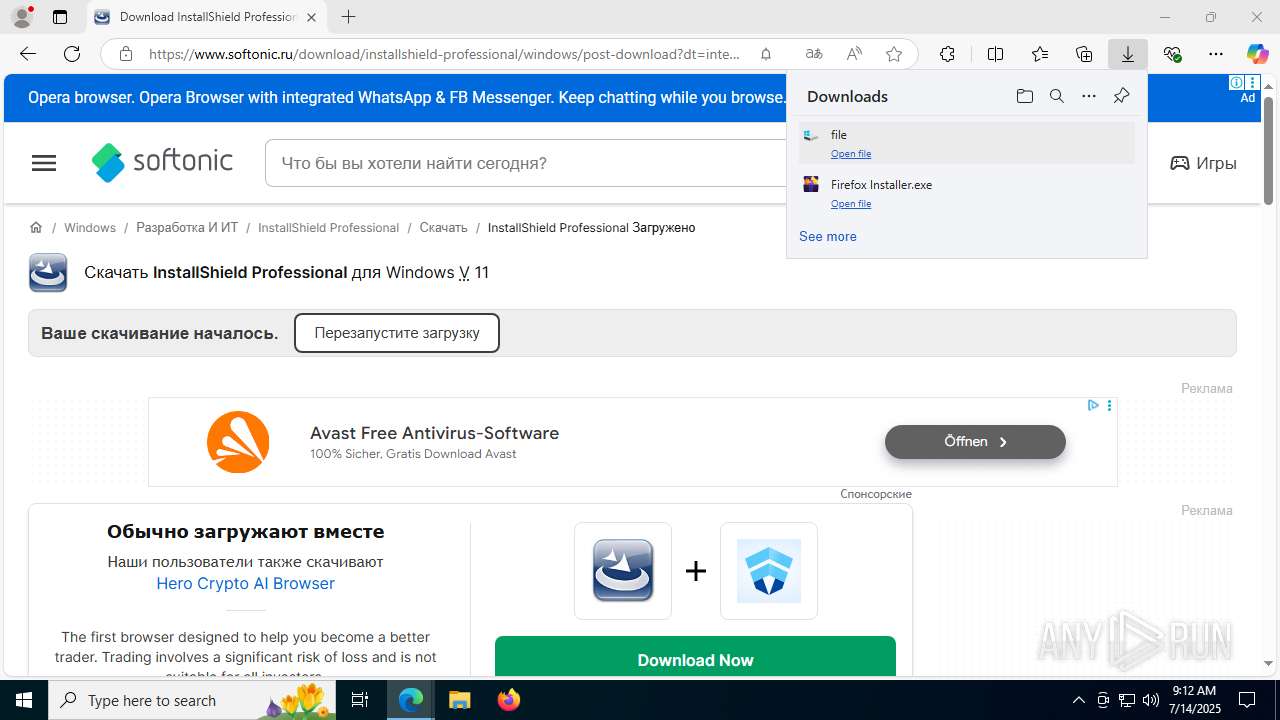Viewport: 1280px width, 720px height.
Task: Open Browser essentials icon
Action: click(1172, 54)
